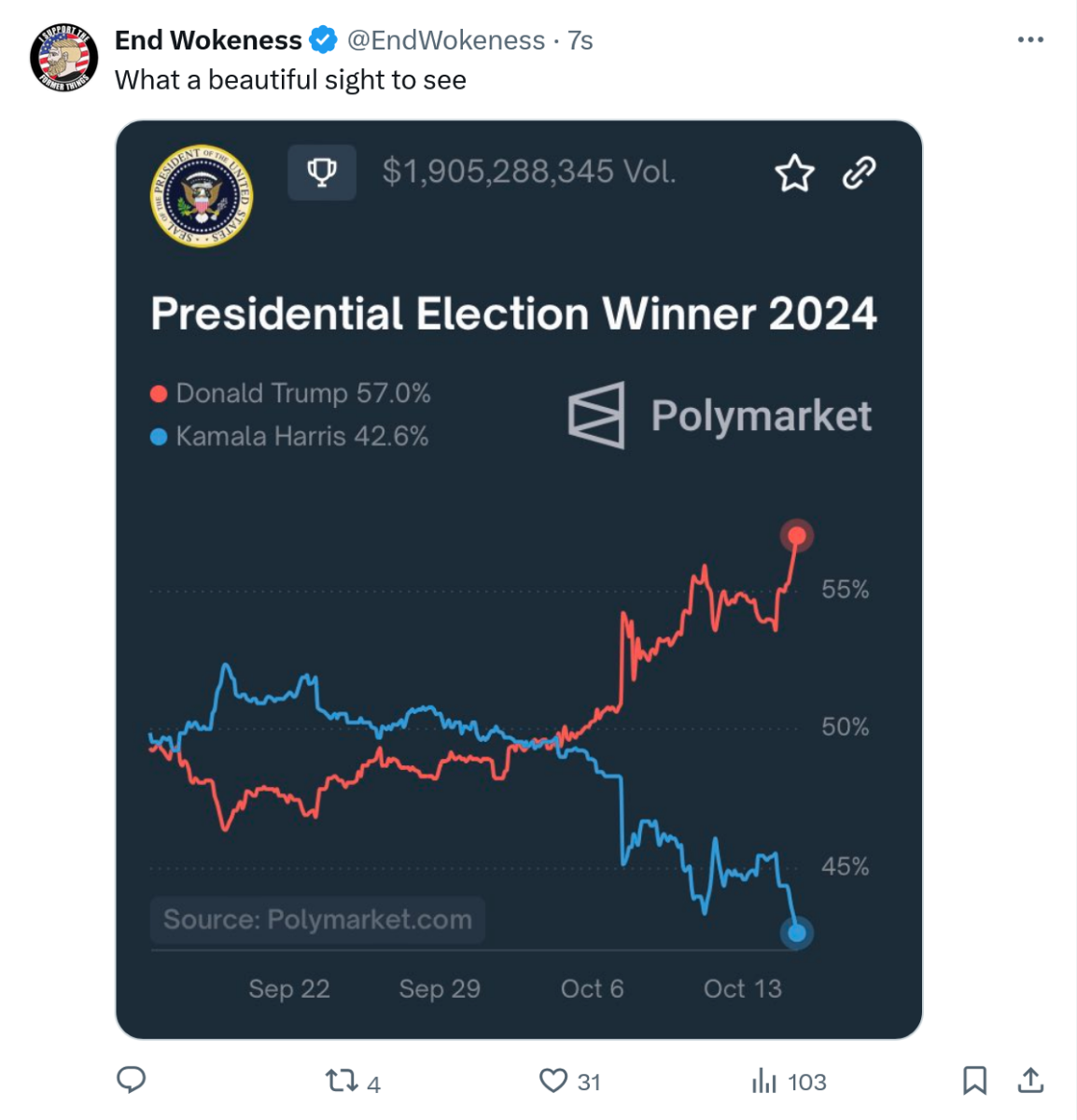
Task: Click the blue Kamala Harris legend dot
Action: [159, 437]
